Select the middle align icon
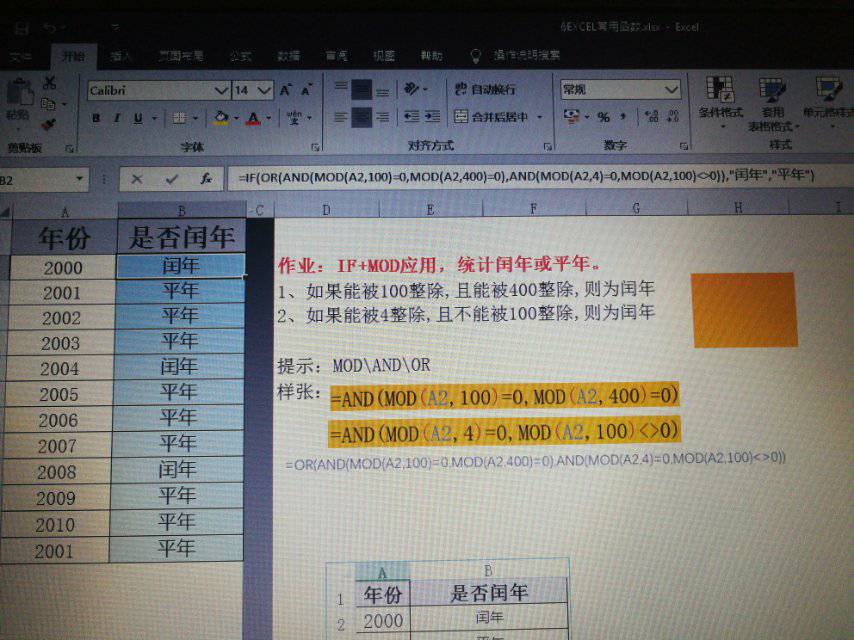This screenshot has width=854, height=640. pyautogui.click(x=361, y=90)
